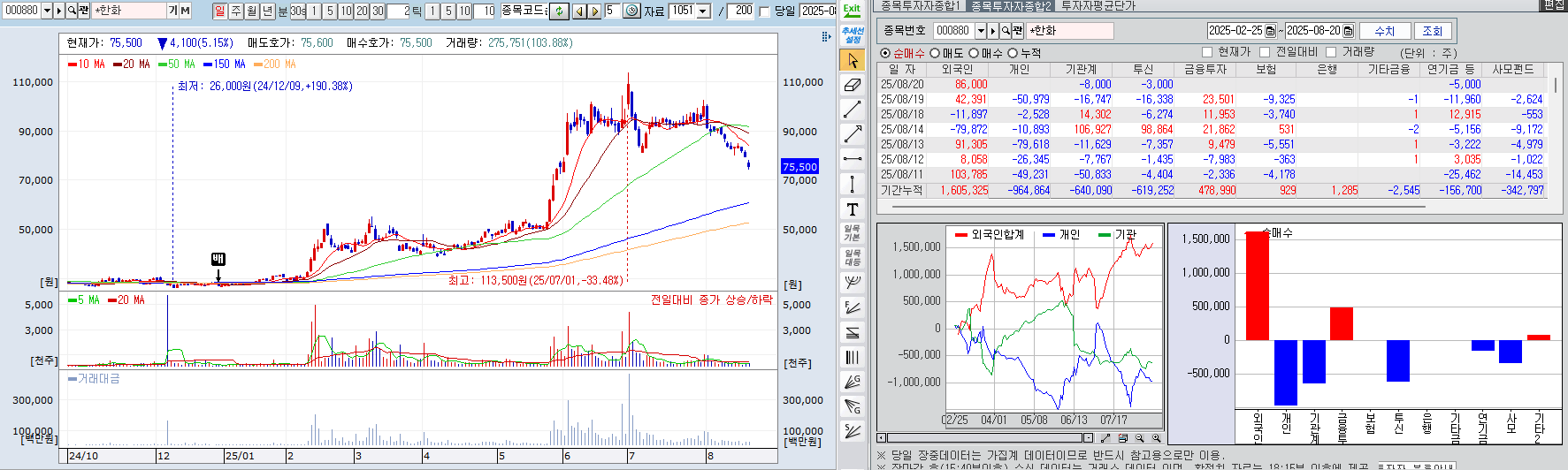The width and height of the screenshot is (1568, 470).
Task: Select the vertical line tool
Action: pos(852,184)
